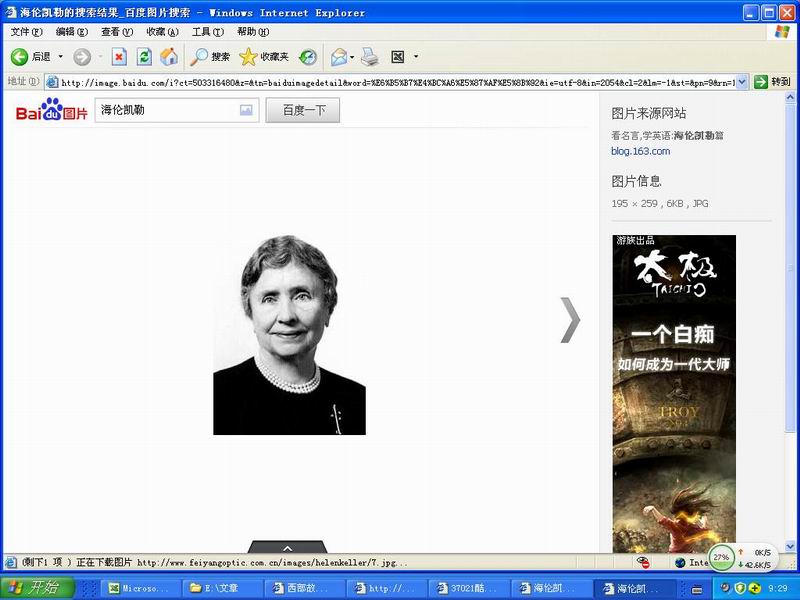The image size is (800, 600).
Task: Go to Home page via house icon
Action: (x=169, y=57)
